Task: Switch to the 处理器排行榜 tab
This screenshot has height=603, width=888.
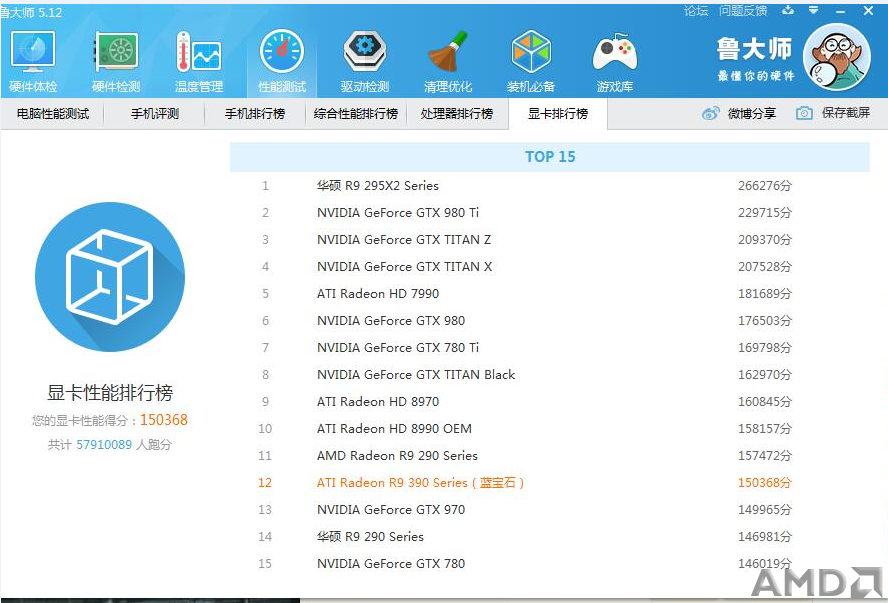Action: tap(456, 114)
